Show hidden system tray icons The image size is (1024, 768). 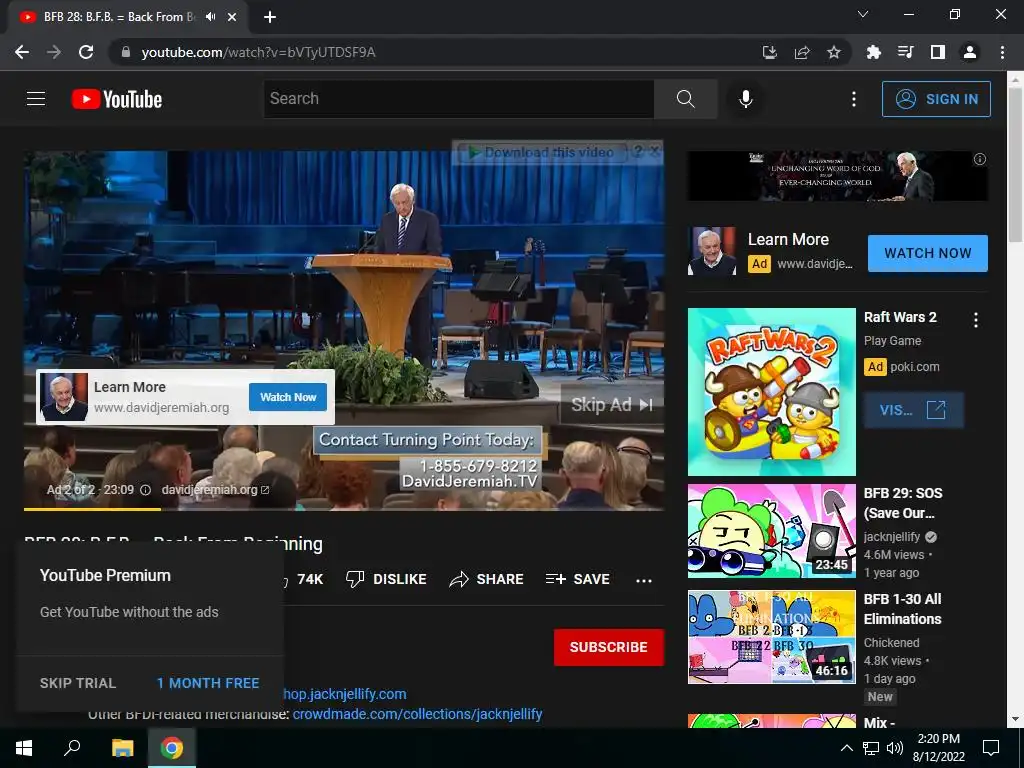coord(846,748)
